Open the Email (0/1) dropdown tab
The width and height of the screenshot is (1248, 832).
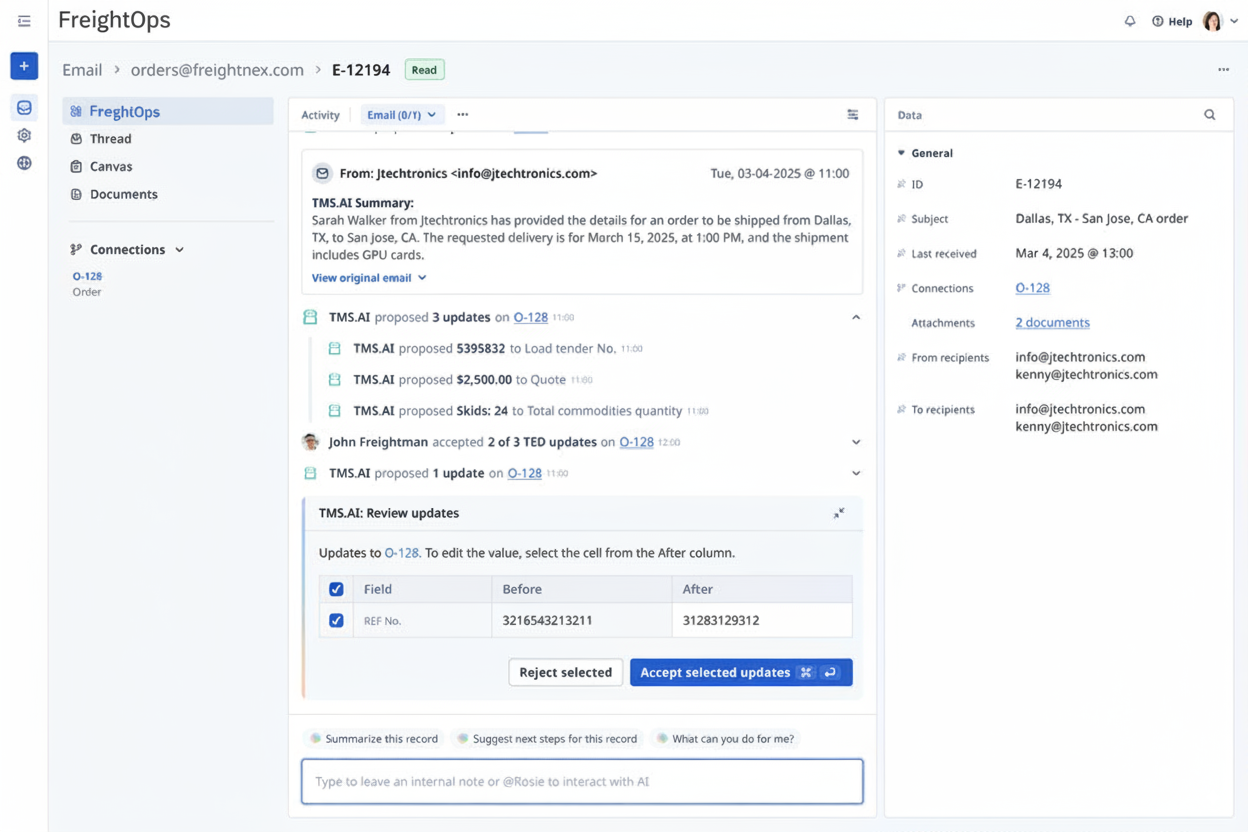pos(402,114)
